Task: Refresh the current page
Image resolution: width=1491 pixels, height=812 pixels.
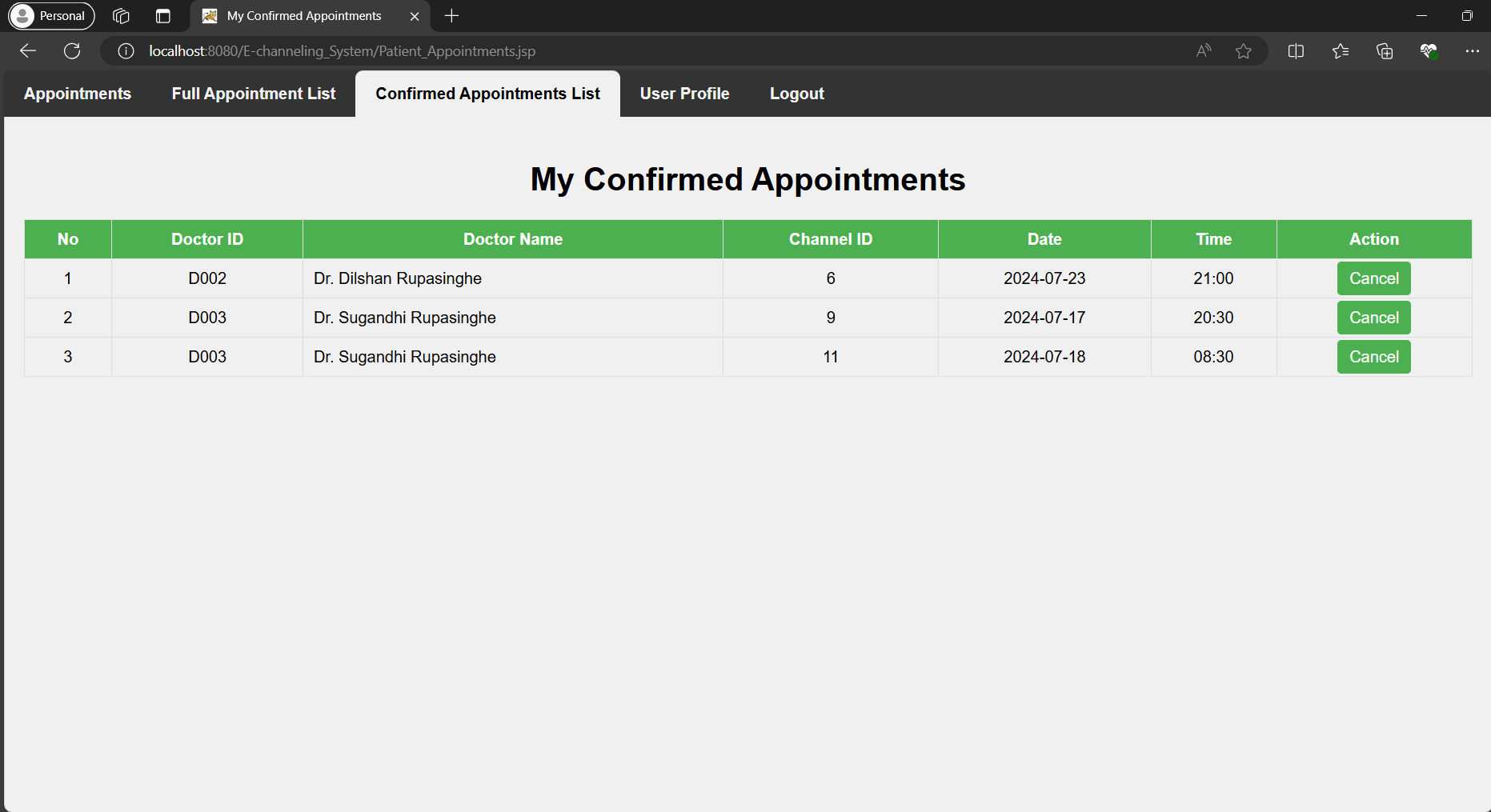Action: point(72,51)
